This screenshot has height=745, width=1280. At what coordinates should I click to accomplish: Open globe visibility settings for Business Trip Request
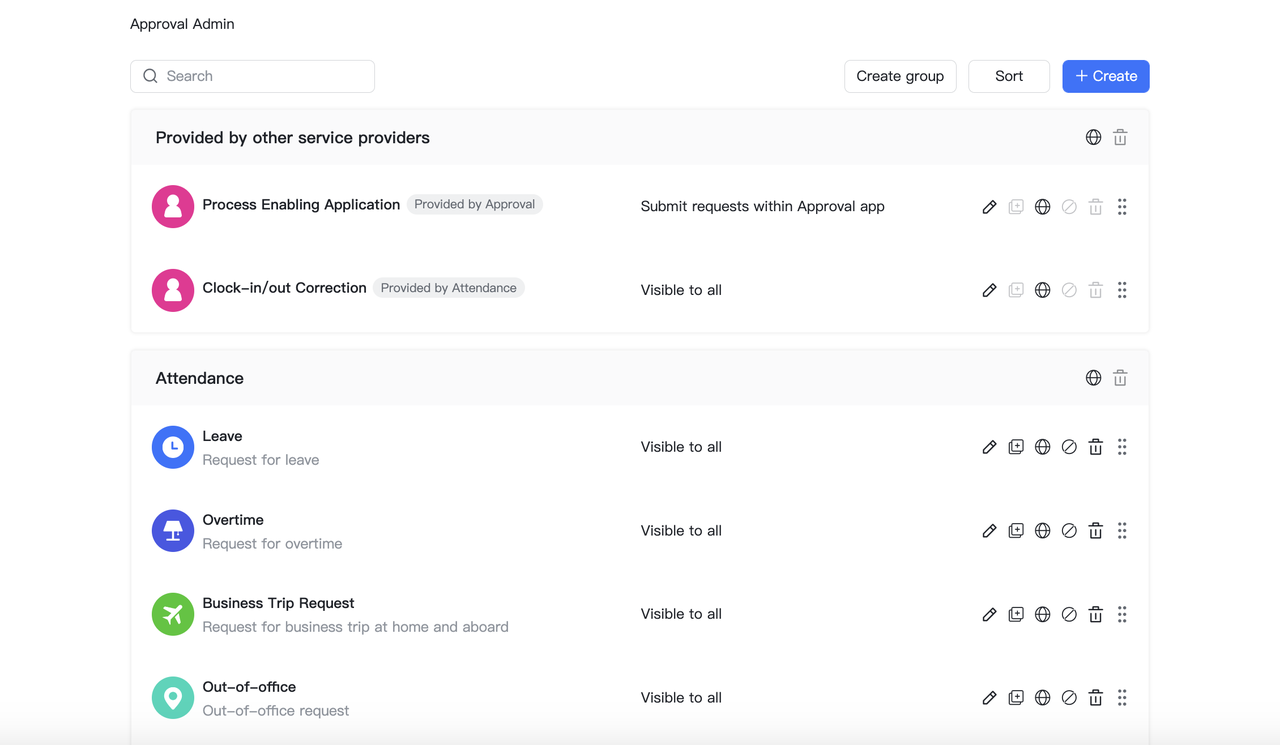tap(1042, 614)
